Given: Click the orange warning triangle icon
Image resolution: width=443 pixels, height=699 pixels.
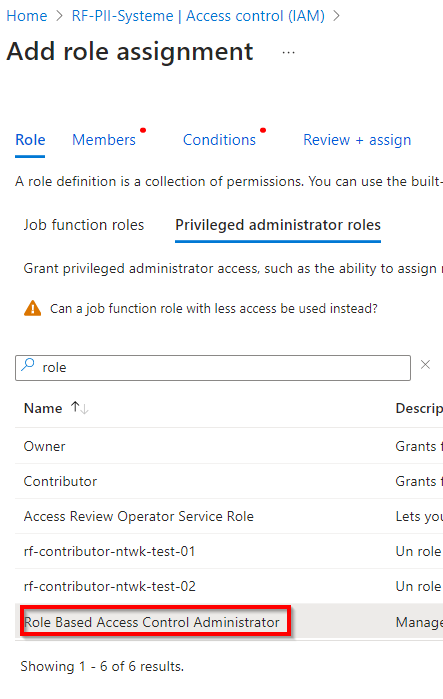Looking at the screenshot, I should click(33, 308).
